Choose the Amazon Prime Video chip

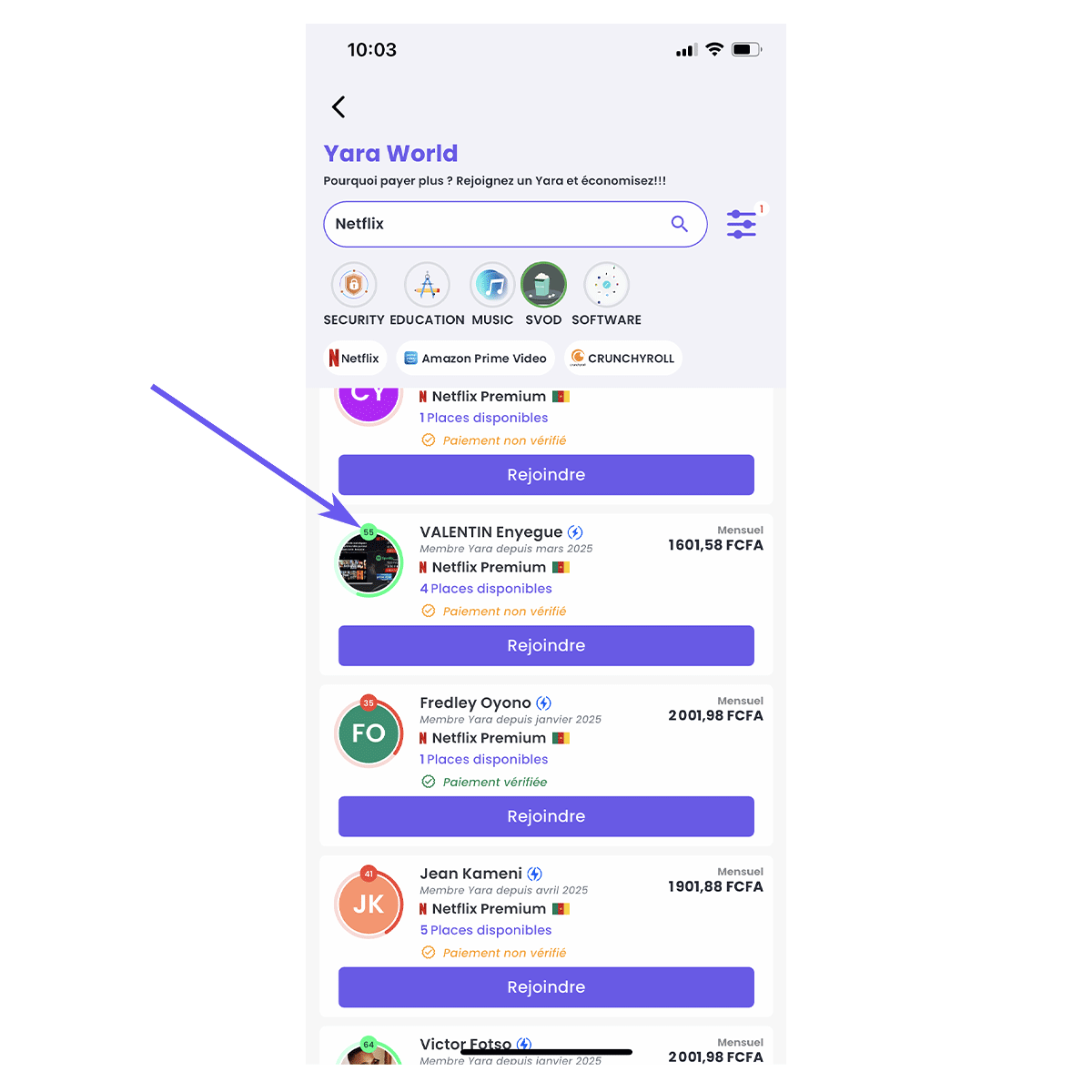pyautogui.click(x=475, y=359)
